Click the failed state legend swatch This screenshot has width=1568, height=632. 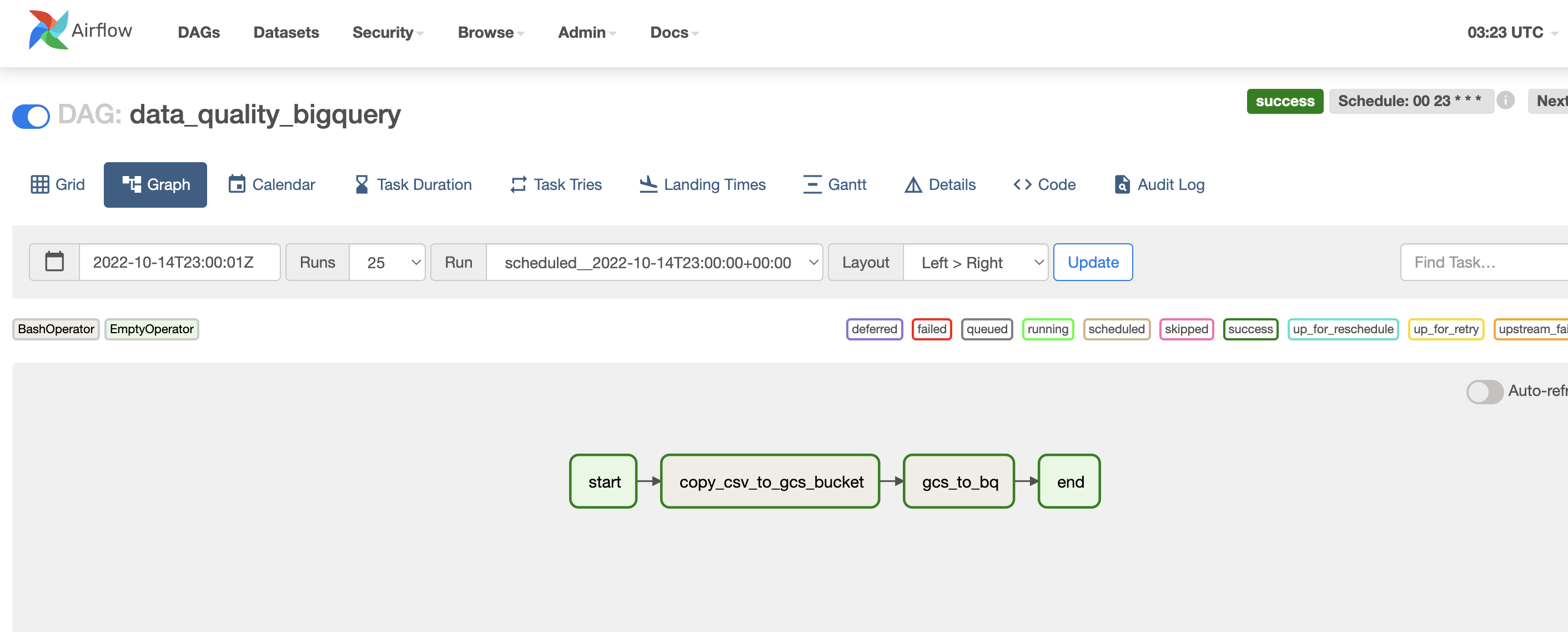931,329
